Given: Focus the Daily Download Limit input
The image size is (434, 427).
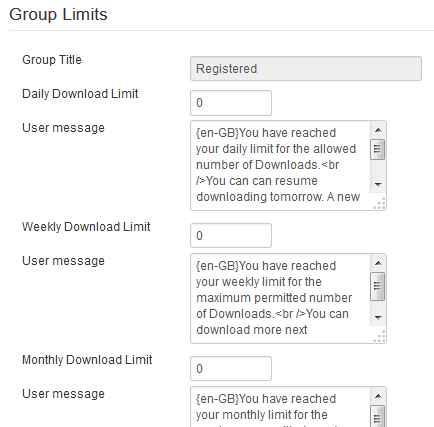Looking at the screenshot, I should coord(231,103).
